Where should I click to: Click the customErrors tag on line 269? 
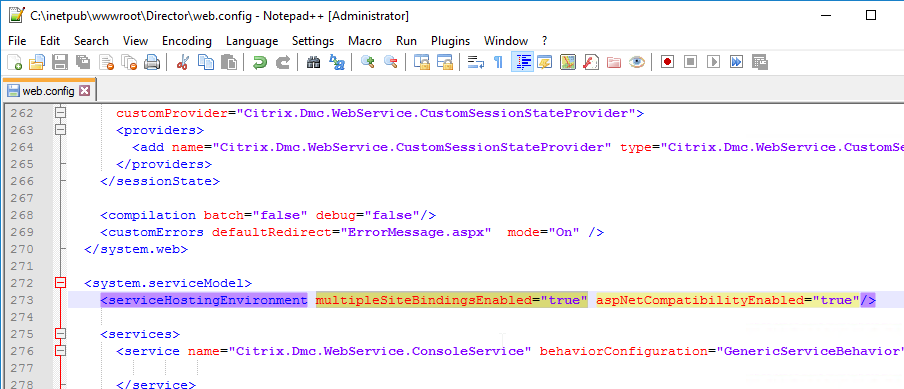coord(152,232)
